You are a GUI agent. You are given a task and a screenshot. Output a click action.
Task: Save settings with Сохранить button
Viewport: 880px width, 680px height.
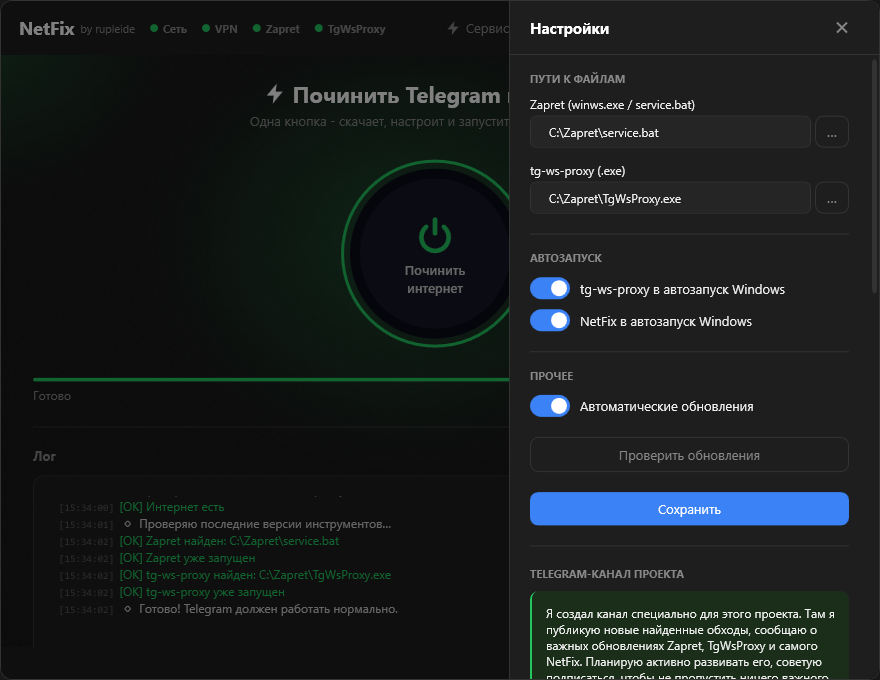(x=689, y=509)
